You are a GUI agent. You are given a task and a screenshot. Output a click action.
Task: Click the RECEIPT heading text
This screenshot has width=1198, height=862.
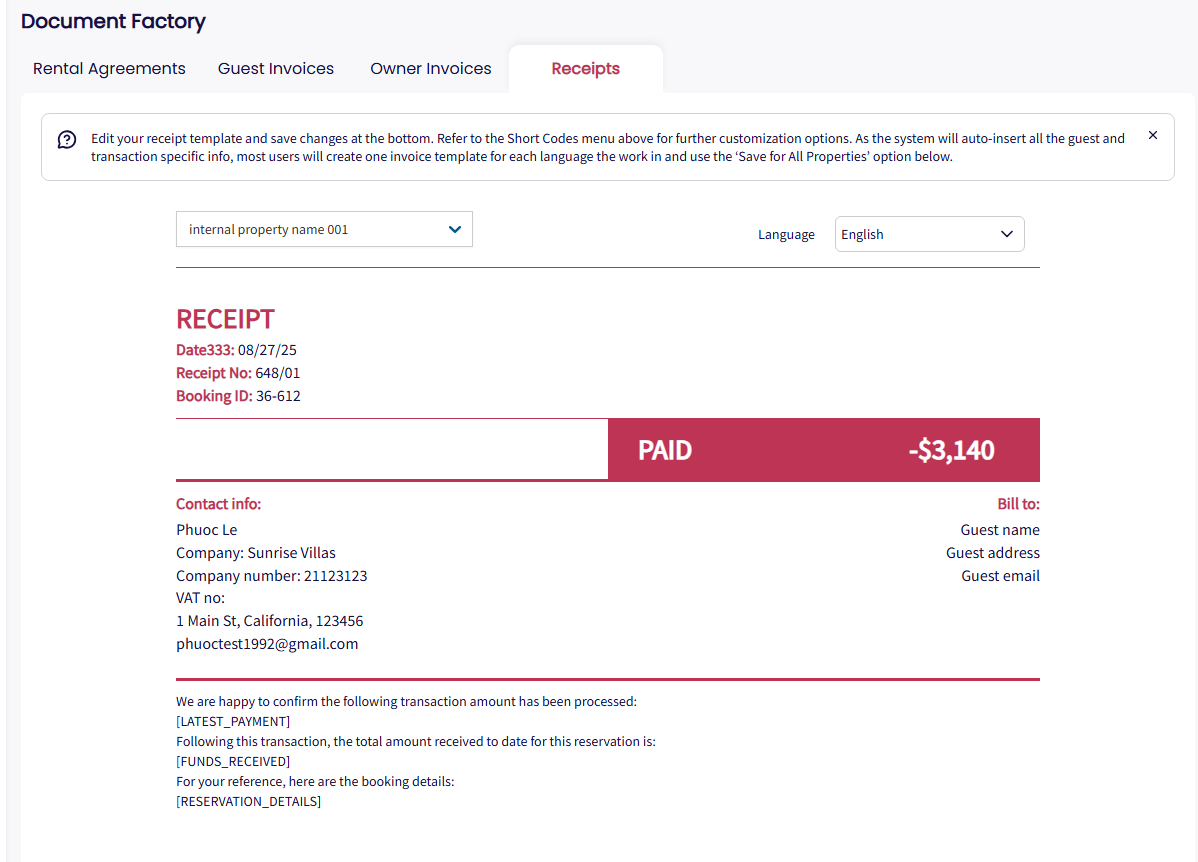point(225,319)
